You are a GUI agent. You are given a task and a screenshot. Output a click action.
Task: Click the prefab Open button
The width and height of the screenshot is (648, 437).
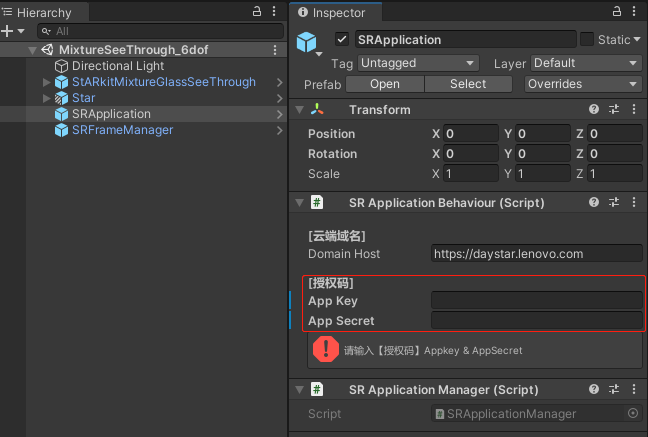coord(385,84)
